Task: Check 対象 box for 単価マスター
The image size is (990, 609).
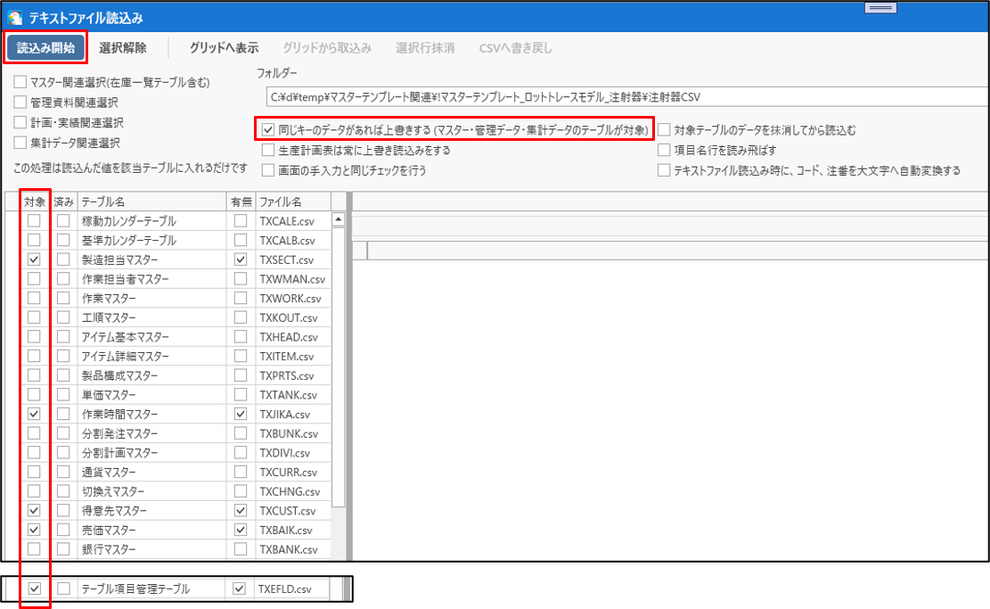Action: 34,394
